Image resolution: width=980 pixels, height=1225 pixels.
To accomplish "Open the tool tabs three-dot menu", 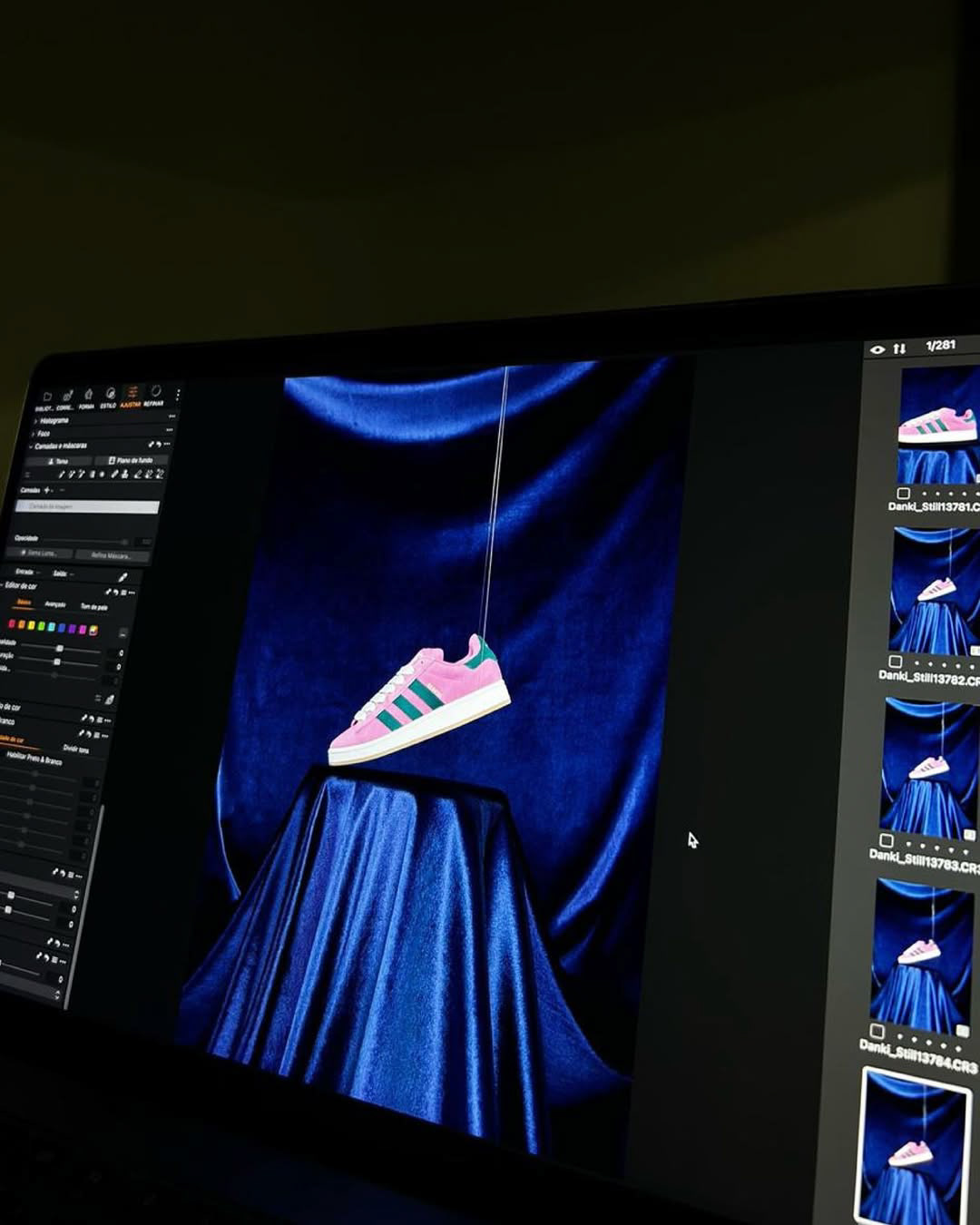I will (x=178, y=395).
